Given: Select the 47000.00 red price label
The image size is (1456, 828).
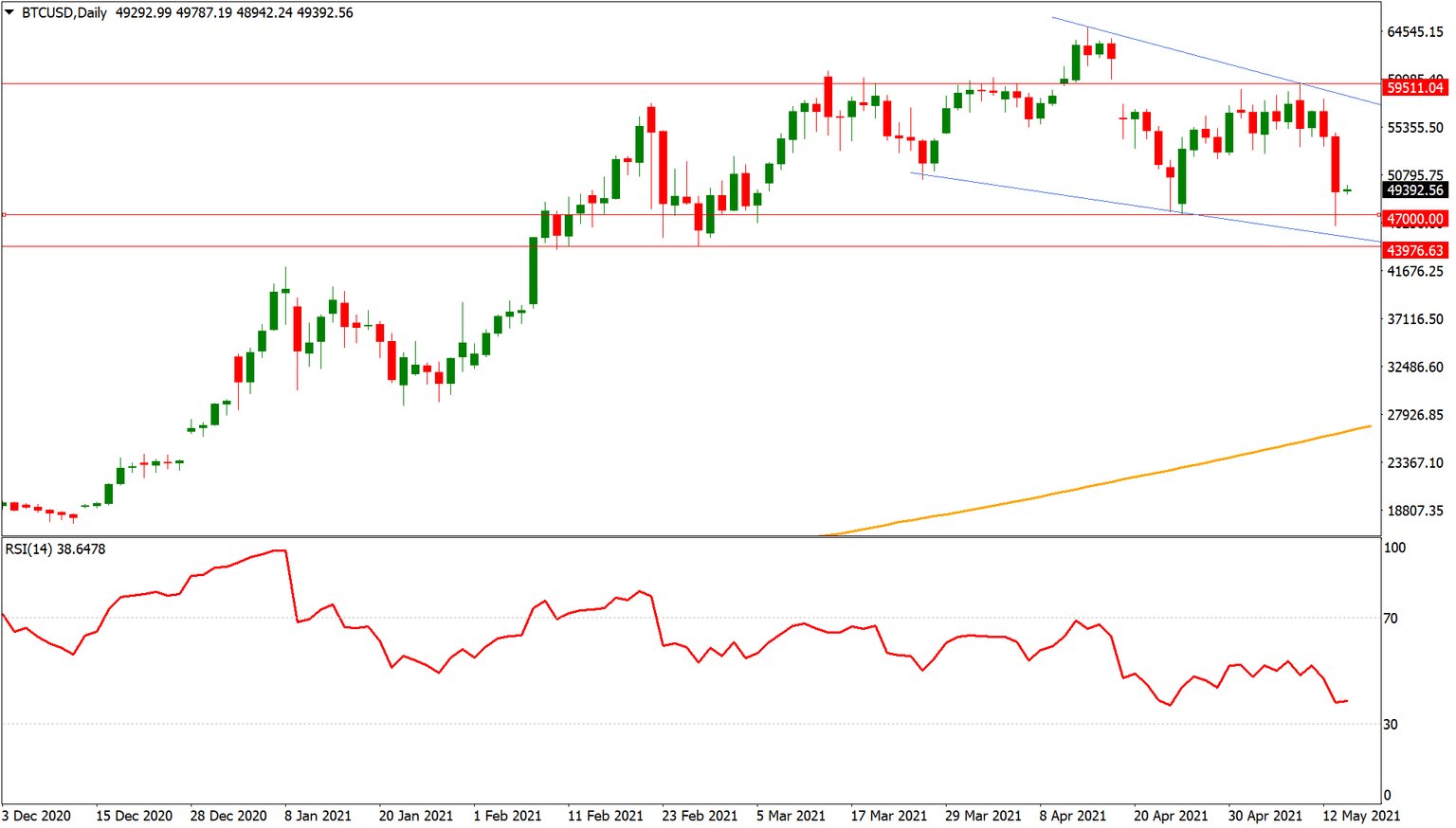Looking at the screenshot, I should pos(1415,219).
